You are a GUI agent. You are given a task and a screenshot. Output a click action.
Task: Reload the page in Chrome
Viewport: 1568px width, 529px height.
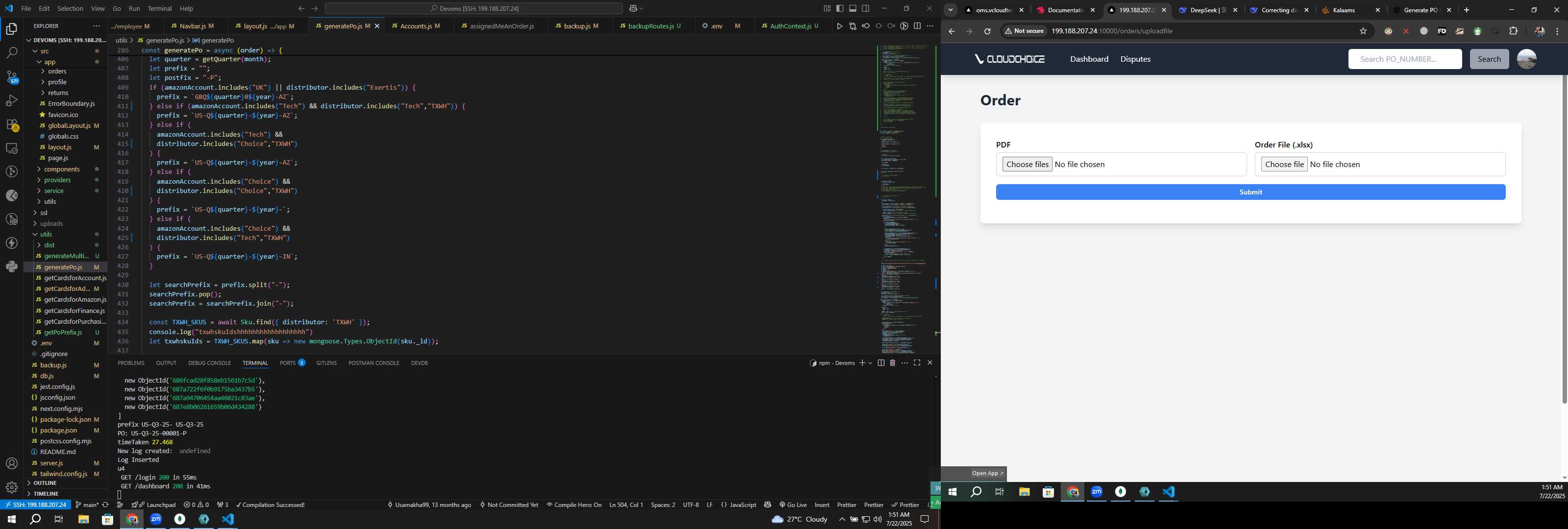987,31
